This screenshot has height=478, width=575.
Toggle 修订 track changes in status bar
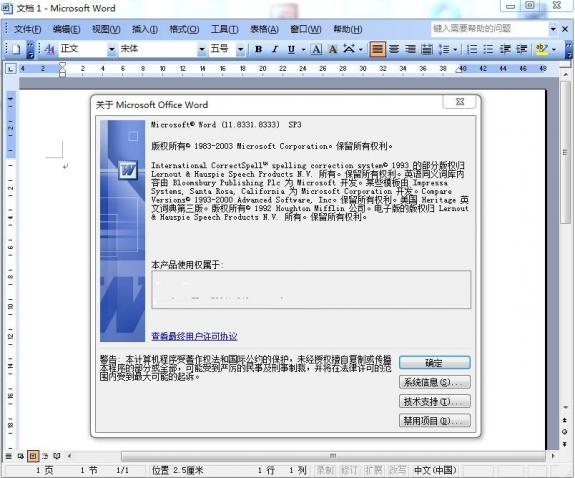coord(349,470)
